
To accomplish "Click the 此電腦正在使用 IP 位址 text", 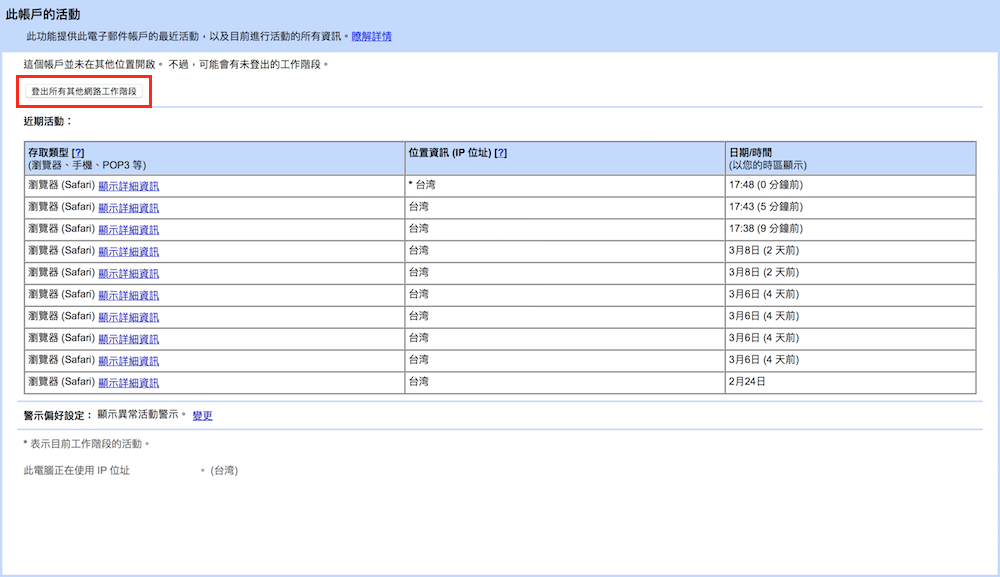I will (x=77, y=470).
